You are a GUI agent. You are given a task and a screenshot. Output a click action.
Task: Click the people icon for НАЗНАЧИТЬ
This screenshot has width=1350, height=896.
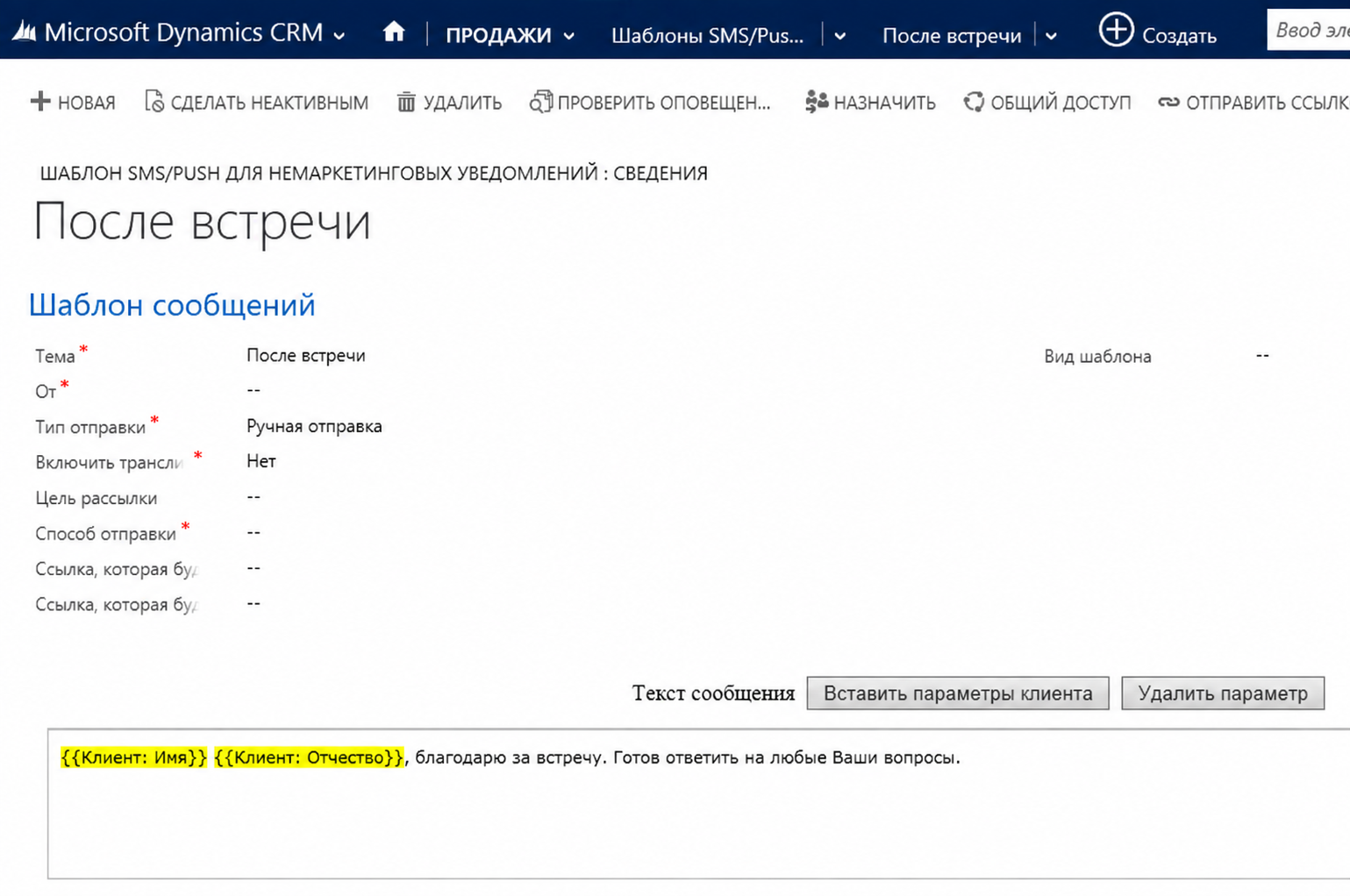coord(817,102)
